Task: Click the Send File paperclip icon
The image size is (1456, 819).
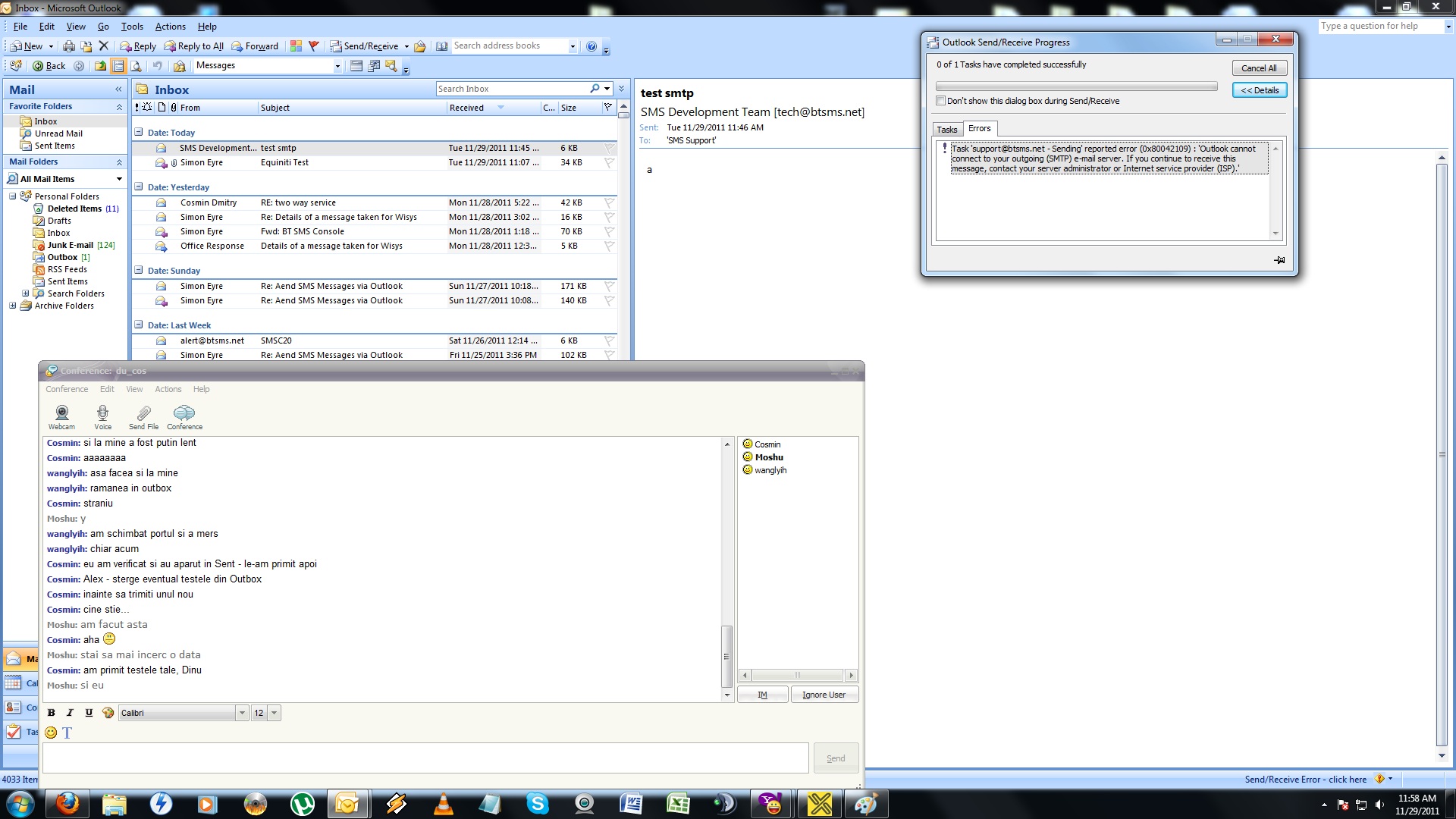Action: click(143, 413)
